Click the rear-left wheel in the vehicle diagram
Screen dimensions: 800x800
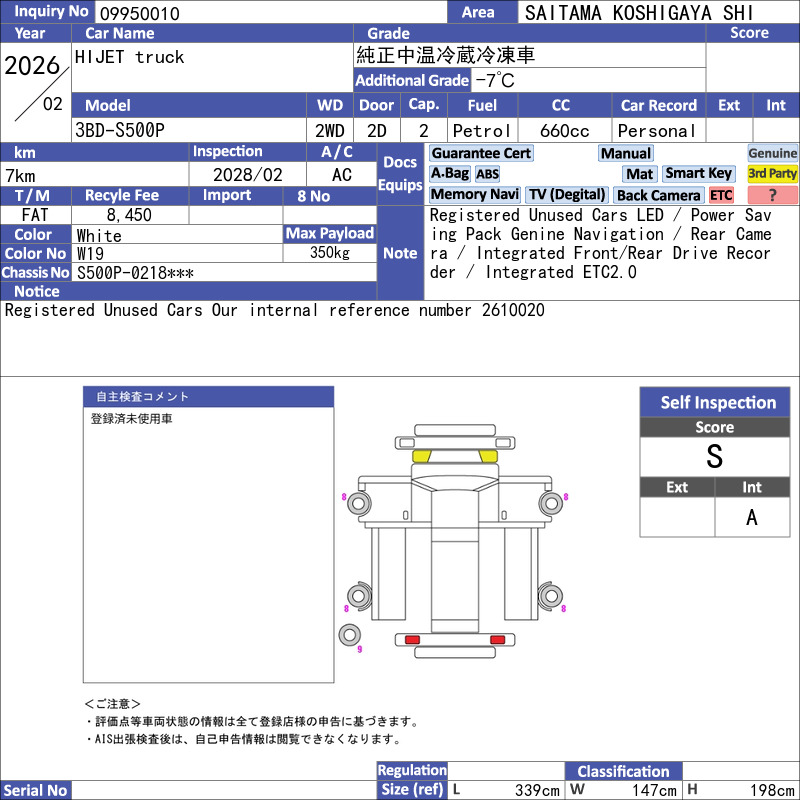click(x=359, y=595)
